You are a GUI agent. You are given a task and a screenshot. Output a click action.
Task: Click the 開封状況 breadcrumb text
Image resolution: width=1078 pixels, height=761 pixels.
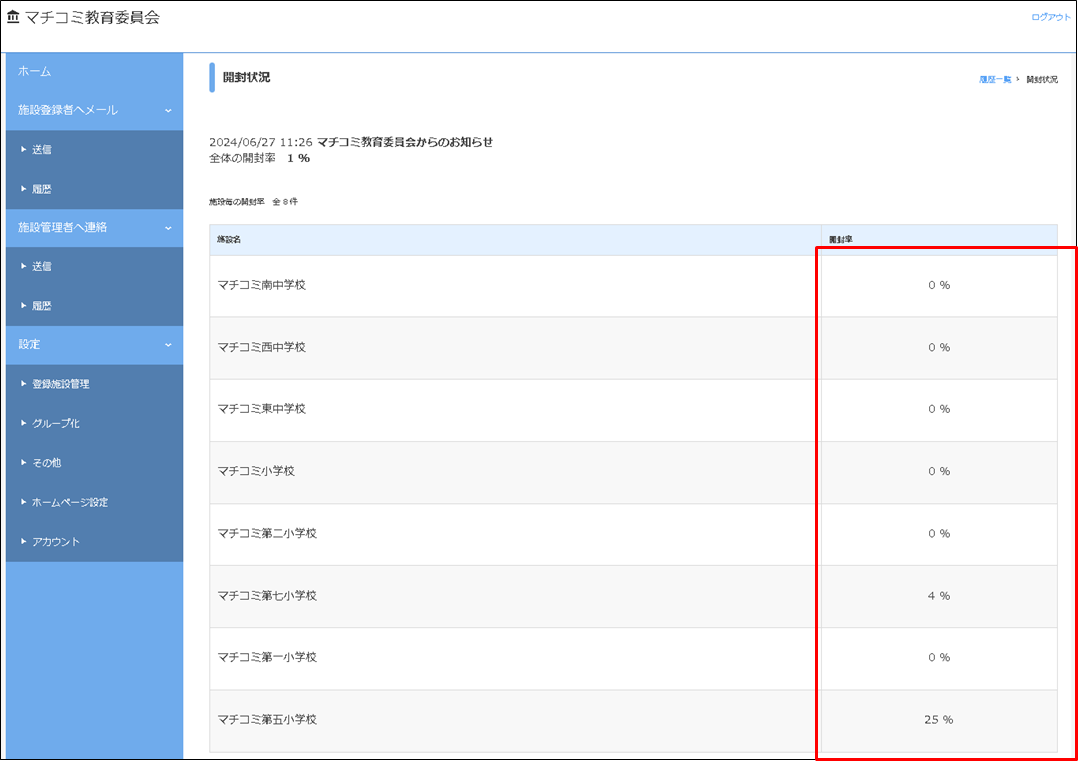(x=1042, y=80)
